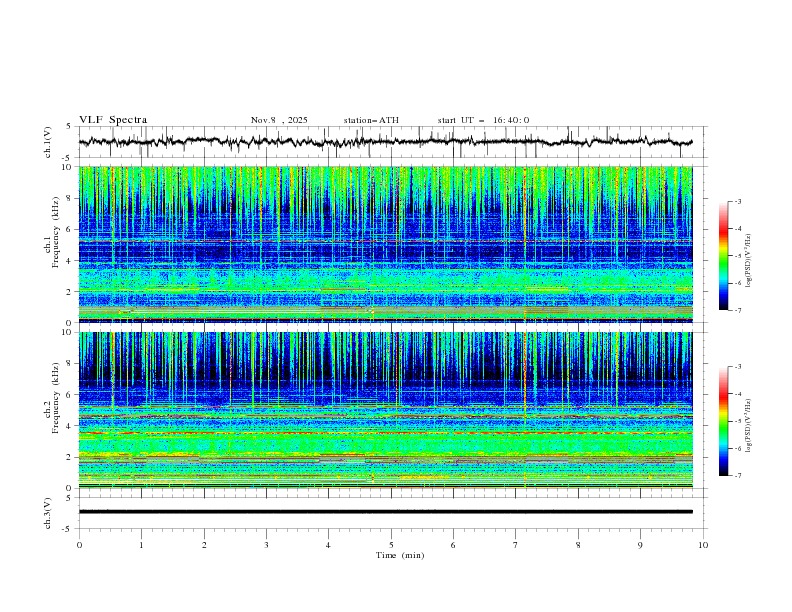Click the ch.3 flat voltage trace

click(x=386, y=512)
